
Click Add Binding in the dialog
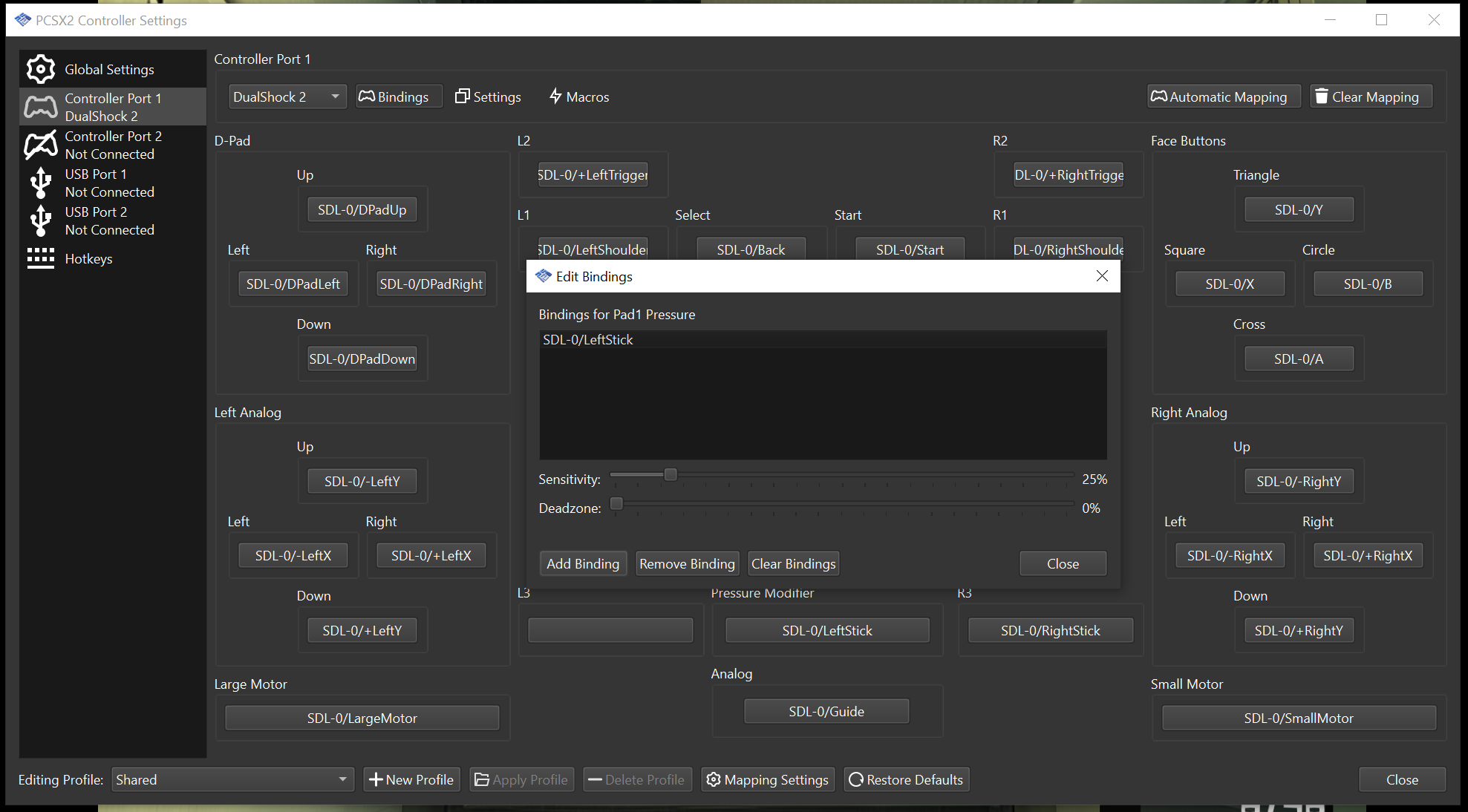click(583, 563)
